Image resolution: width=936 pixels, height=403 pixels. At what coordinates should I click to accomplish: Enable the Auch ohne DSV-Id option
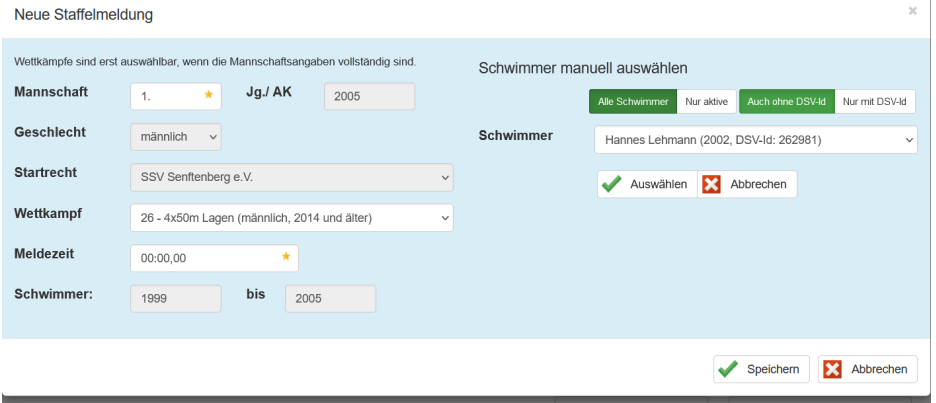(786, 102)
